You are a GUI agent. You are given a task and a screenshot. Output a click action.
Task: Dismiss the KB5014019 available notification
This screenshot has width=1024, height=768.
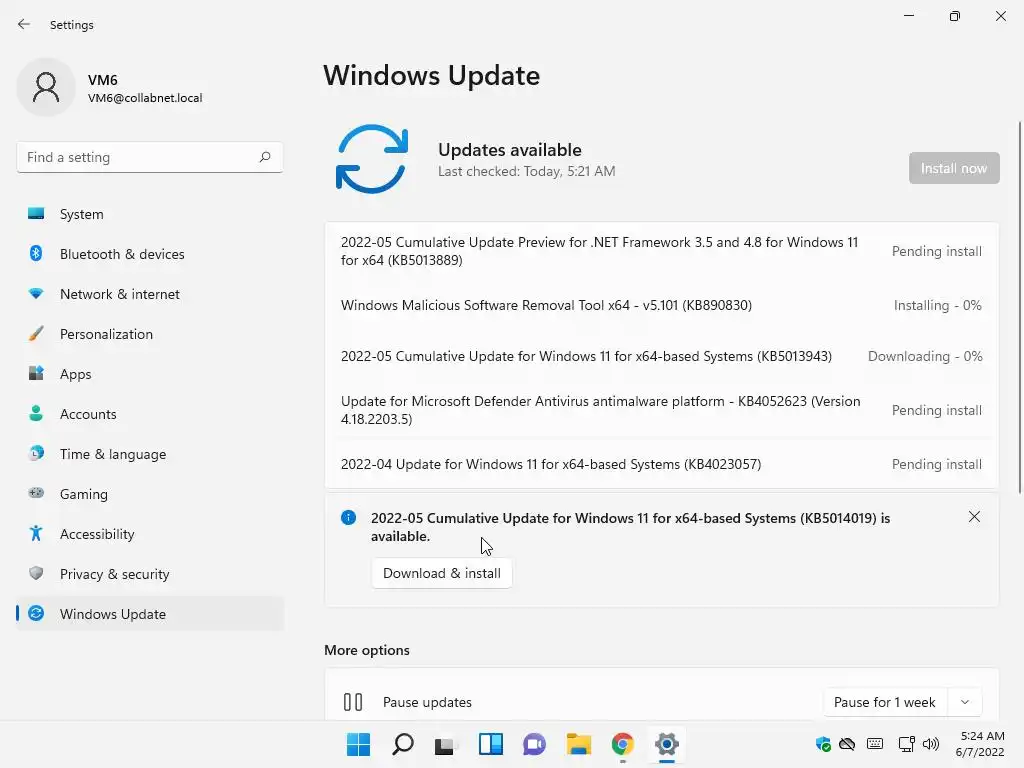coord(974,517)
